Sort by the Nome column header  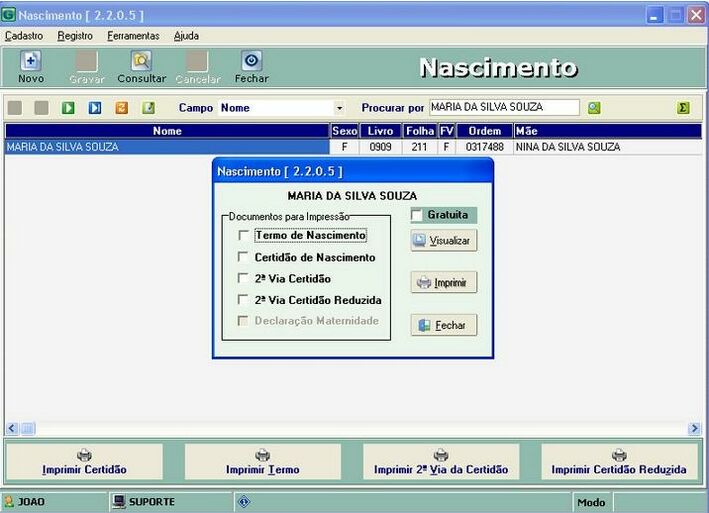pos(167,131)
